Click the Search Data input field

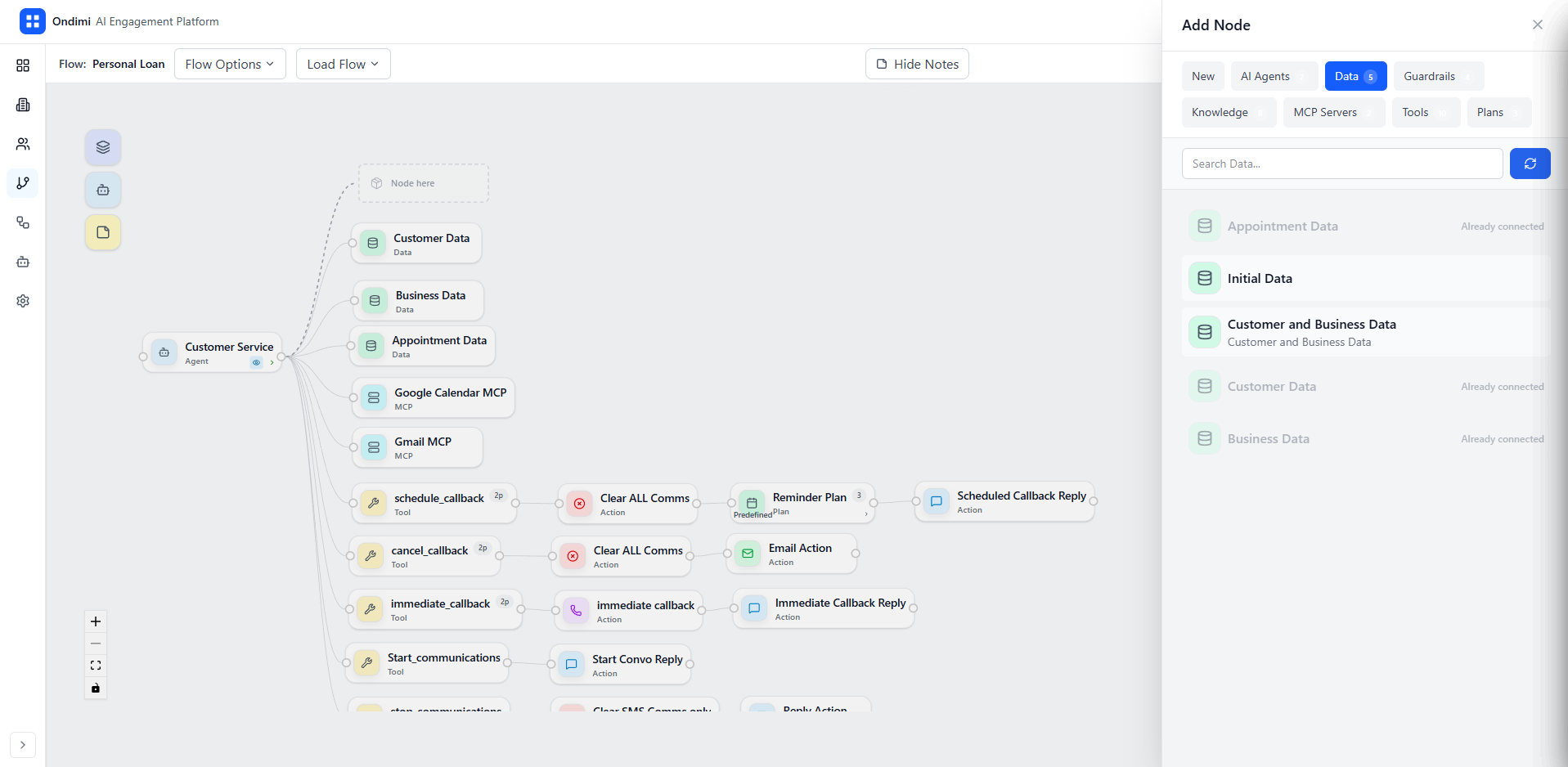(x=1341, y=164)
